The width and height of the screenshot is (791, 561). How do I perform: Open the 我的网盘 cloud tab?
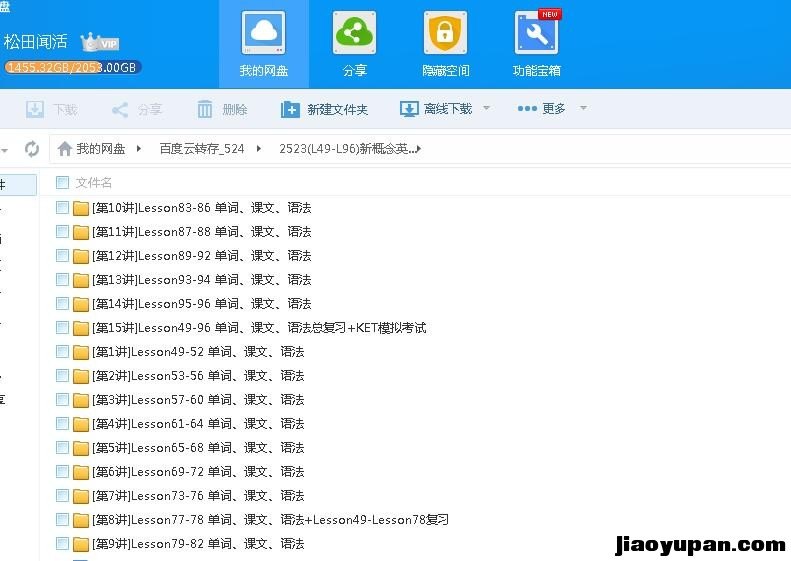263,44
